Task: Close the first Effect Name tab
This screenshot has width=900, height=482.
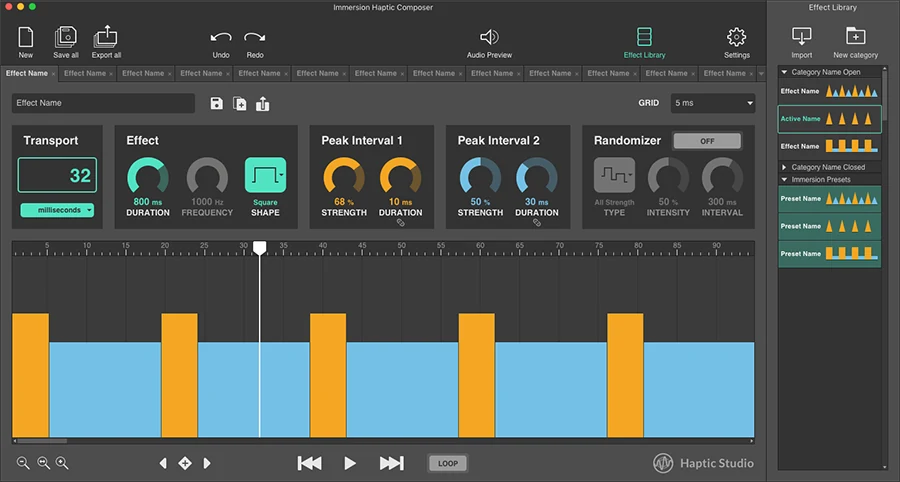Action: [x=53, y=74]
